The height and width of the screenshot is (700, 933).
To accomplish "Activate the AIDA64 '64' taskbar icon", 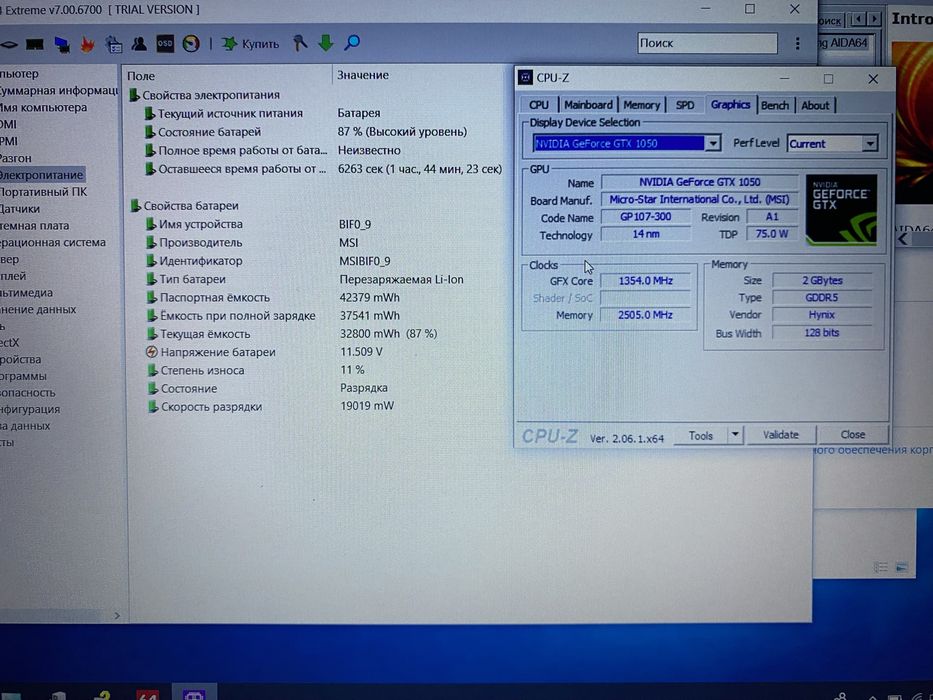I will point(147,695).
